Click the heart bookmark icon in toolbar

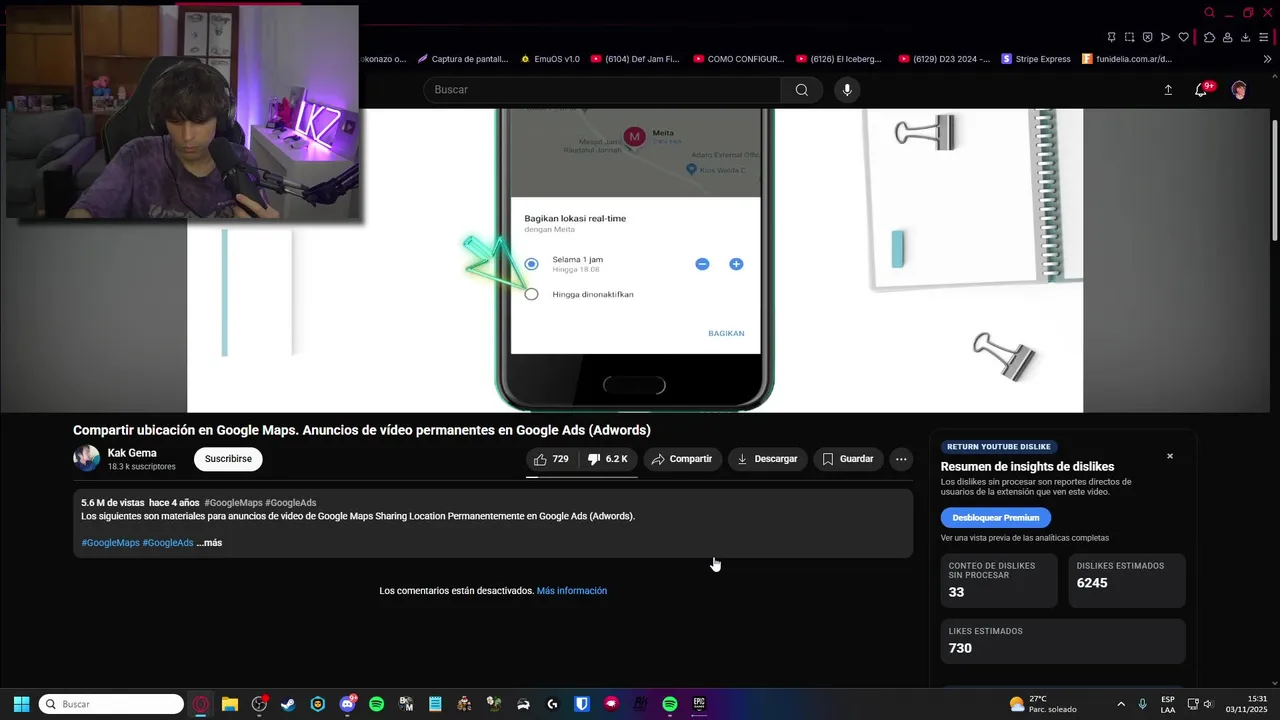click(x=1184, y=37)
